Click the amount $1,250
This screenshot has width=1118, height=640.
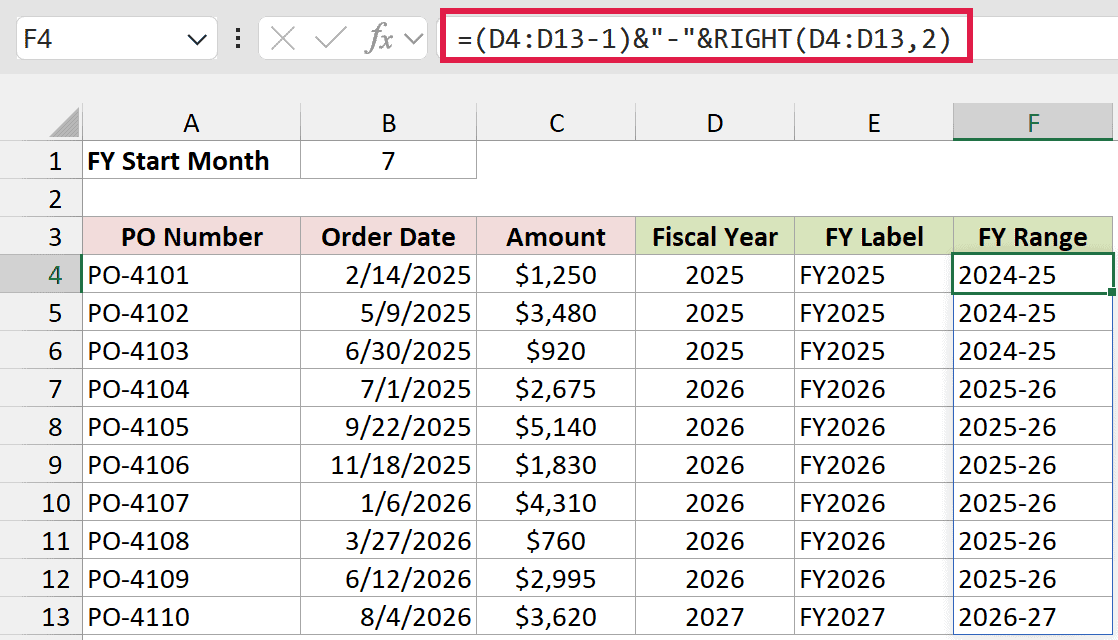pos(556,274)
